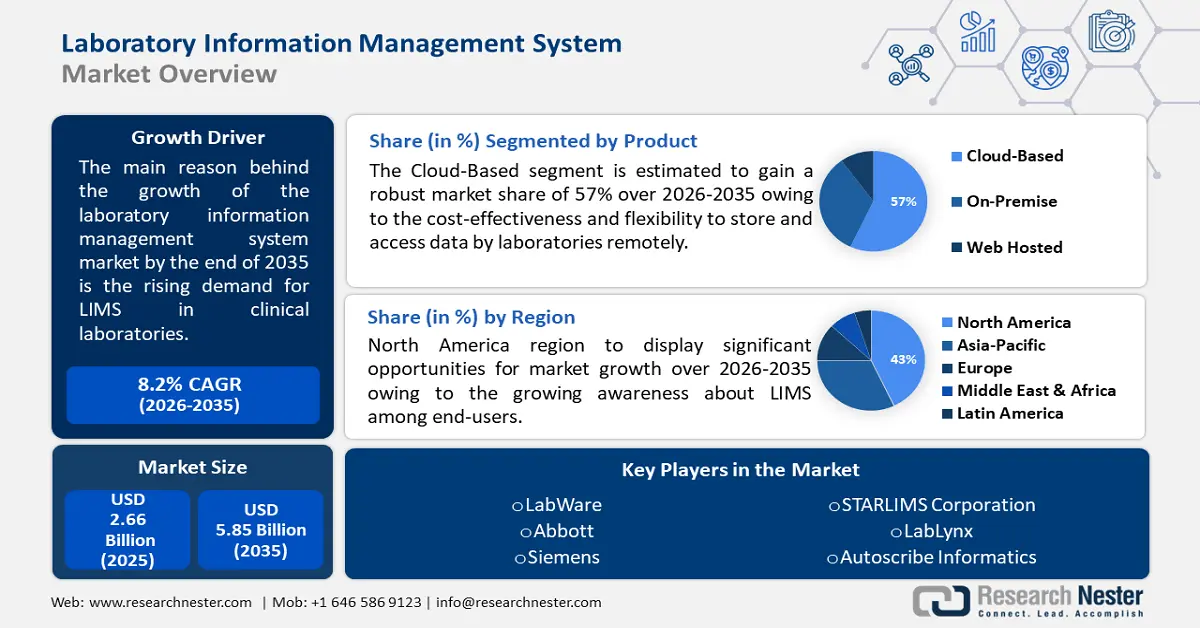Click the "Middle East & Africa" legend label
This screenshot has width=1200, height=628.
point(1036,391)
